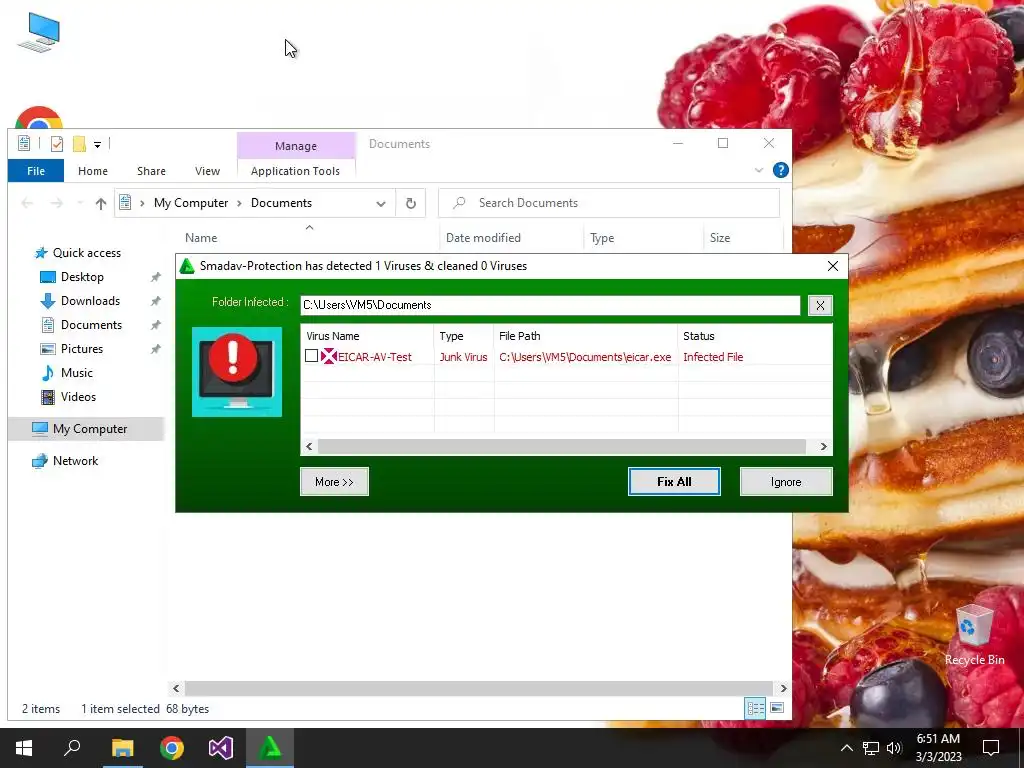Open Customize Quick Access Toolbar dropdown

click(97, 144)
